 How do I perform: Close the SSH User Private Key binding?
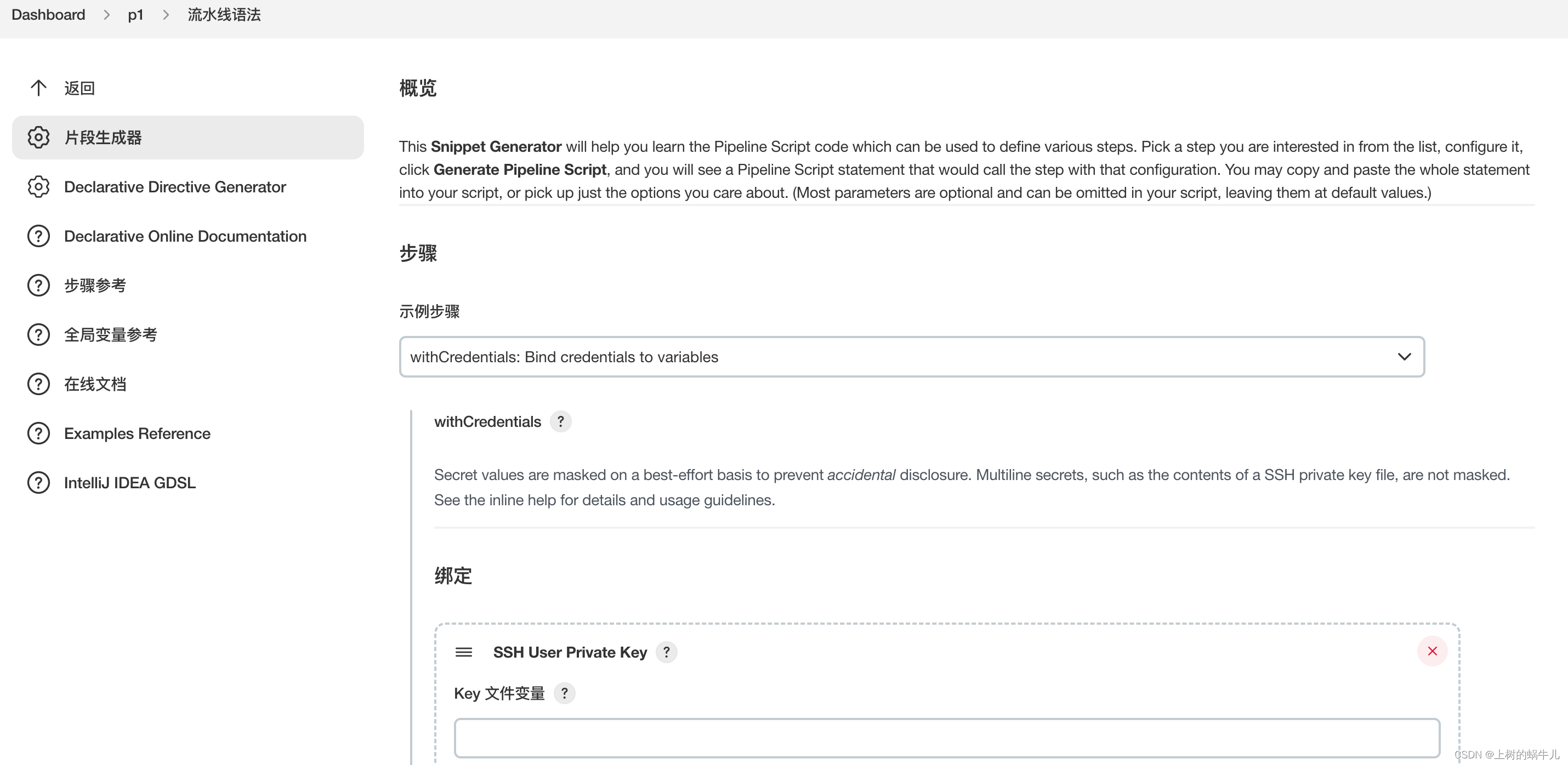click(1432, 651)
